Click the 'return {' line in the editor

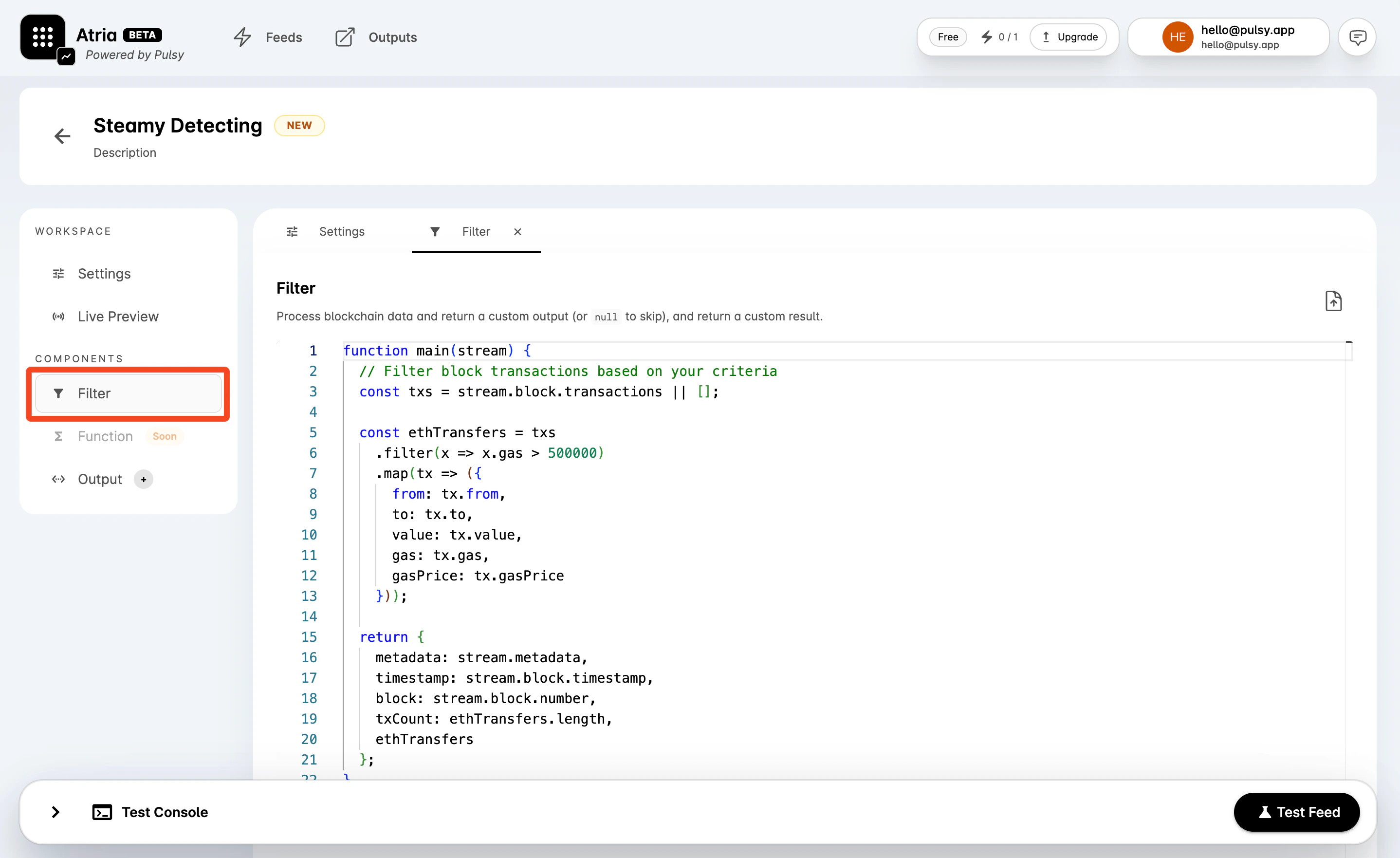pos(392,637)
